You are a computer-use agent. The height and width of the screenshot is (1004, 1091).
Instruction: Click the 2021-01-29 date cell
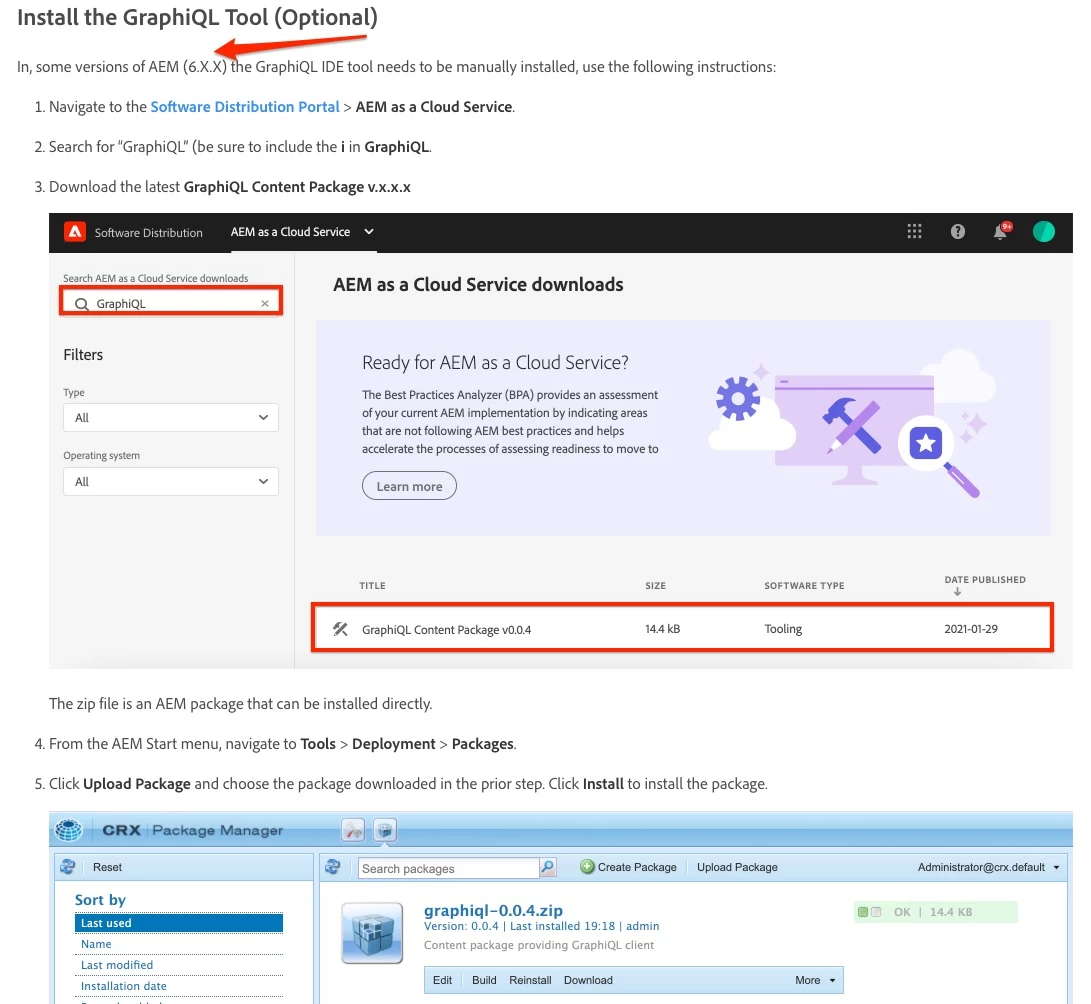tap(971, 629)
